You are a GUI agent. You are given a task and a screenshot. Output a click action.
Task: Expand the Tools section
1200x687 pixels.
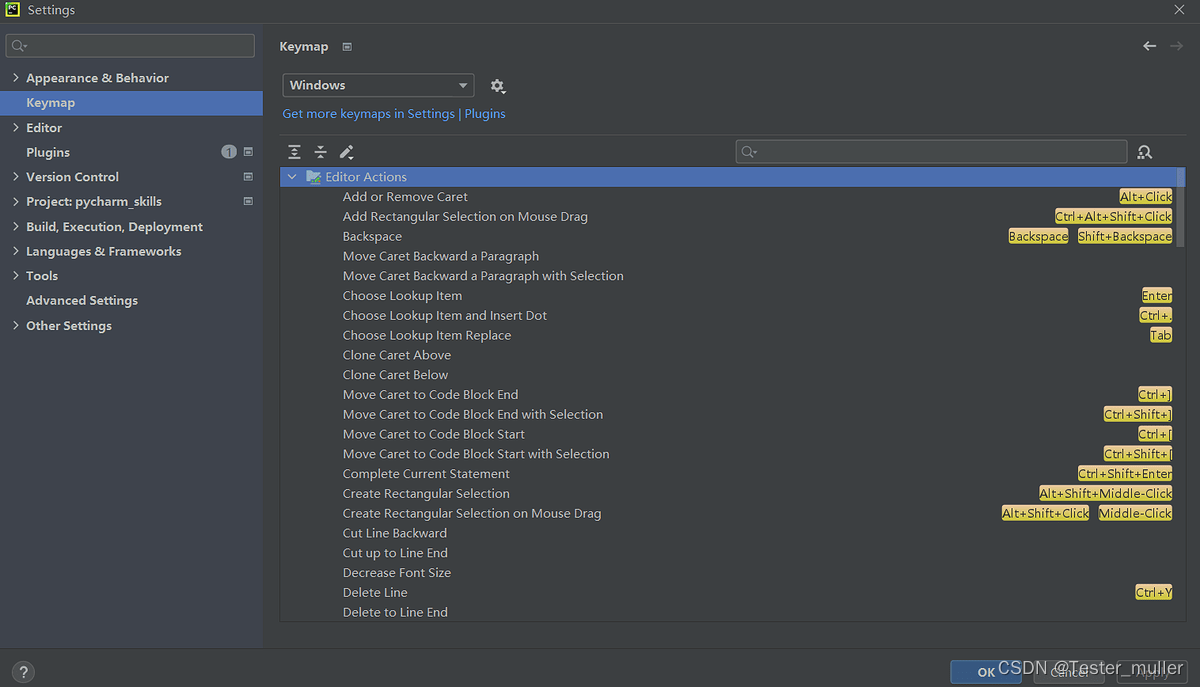(15, 276)
